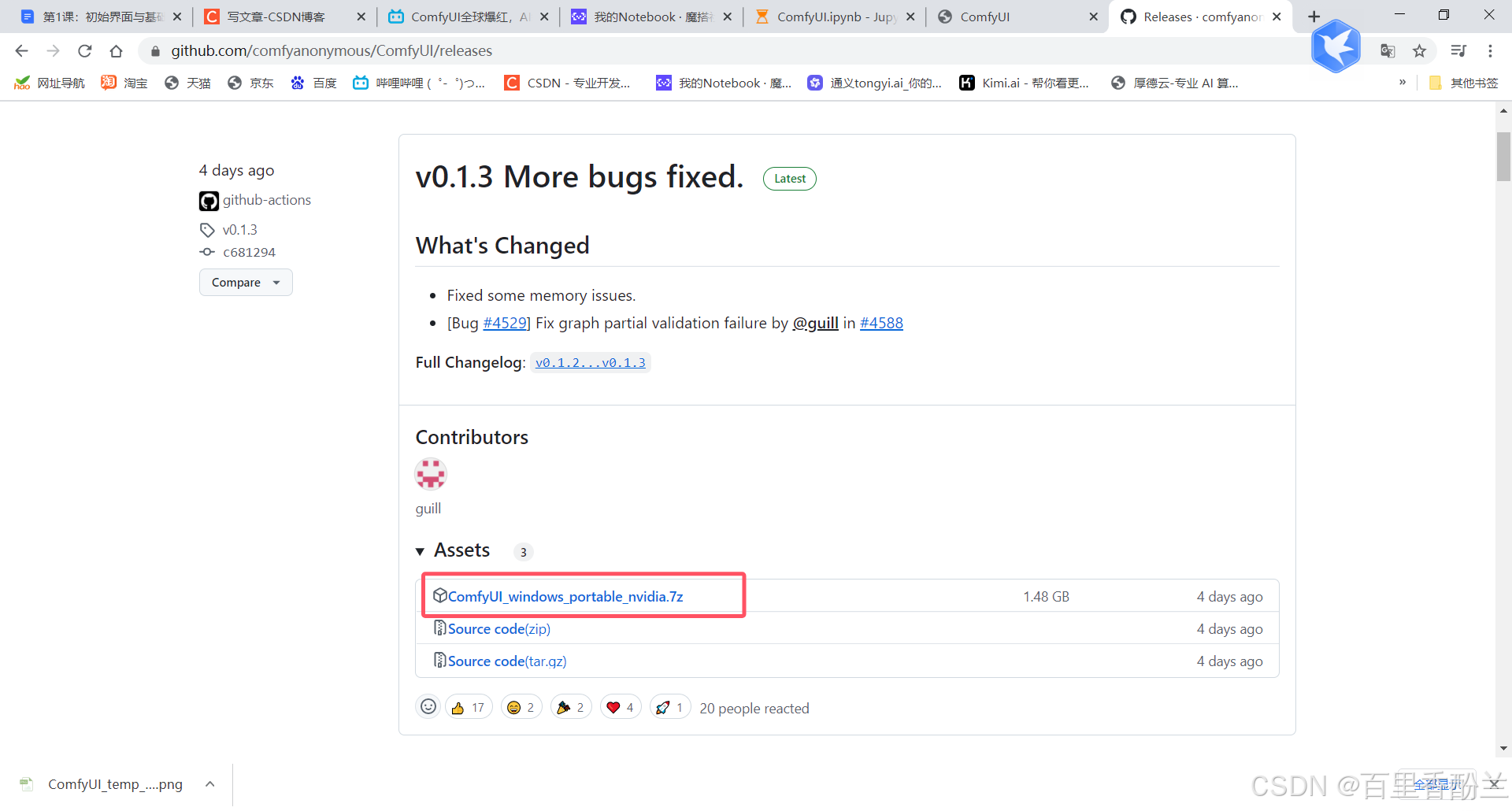The image size is (1512, 811).
Task: Click the thumbs up reaction with 17
Action: pyautogui.click(x=469, y=707)
